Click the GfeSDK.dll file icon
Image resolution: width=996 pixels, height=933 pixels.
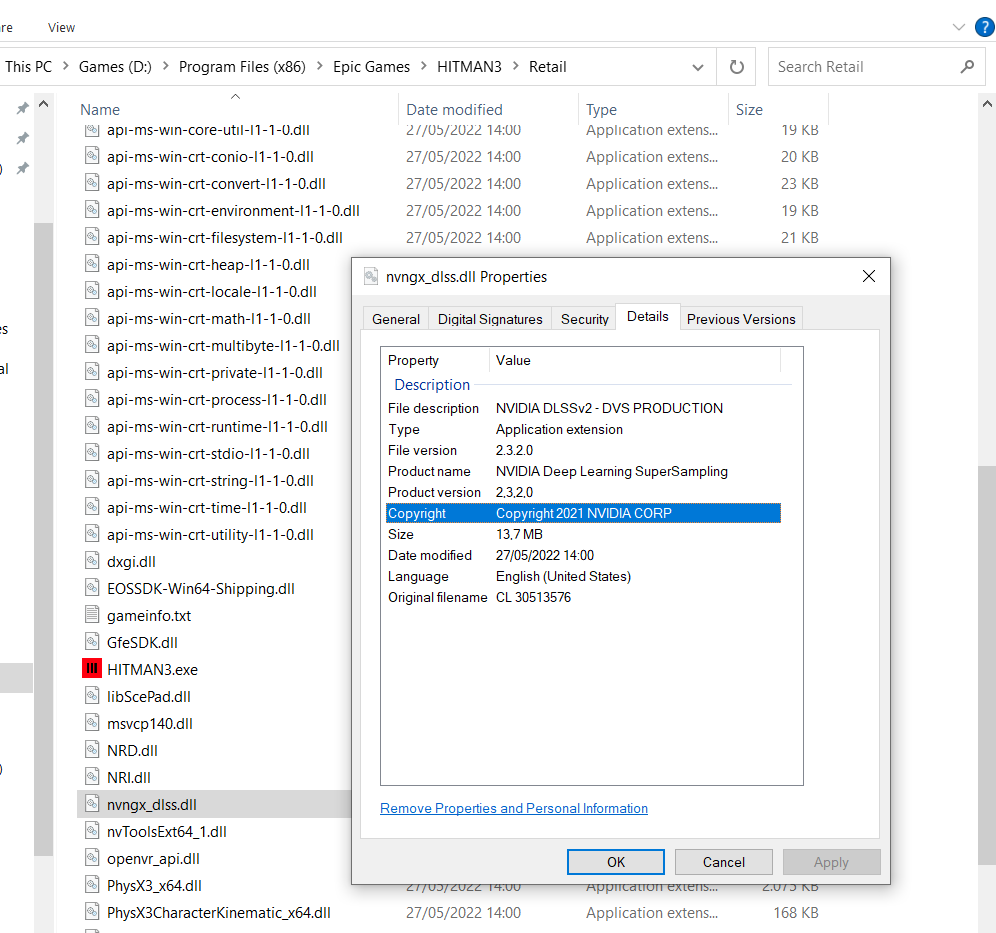click(x=92, y=641)
